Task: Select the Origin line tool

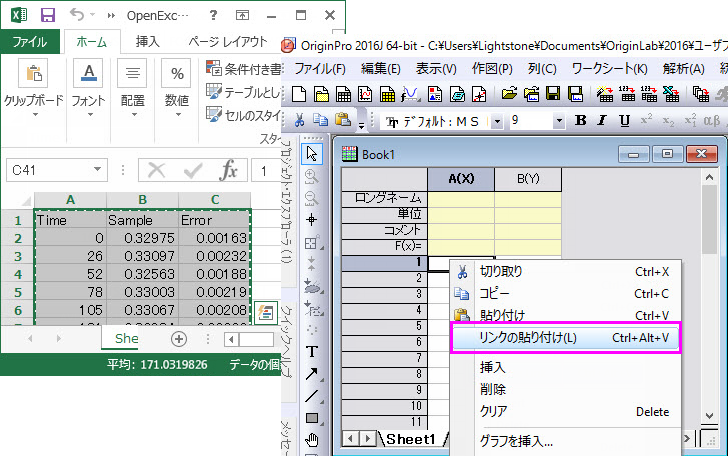Action: point(312,396)
